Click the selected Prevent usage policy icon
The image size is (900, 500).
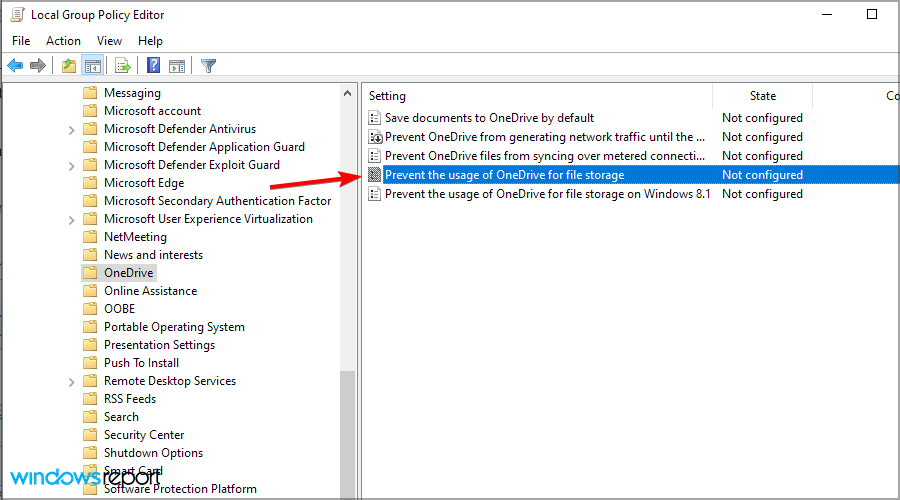point(375,175)
